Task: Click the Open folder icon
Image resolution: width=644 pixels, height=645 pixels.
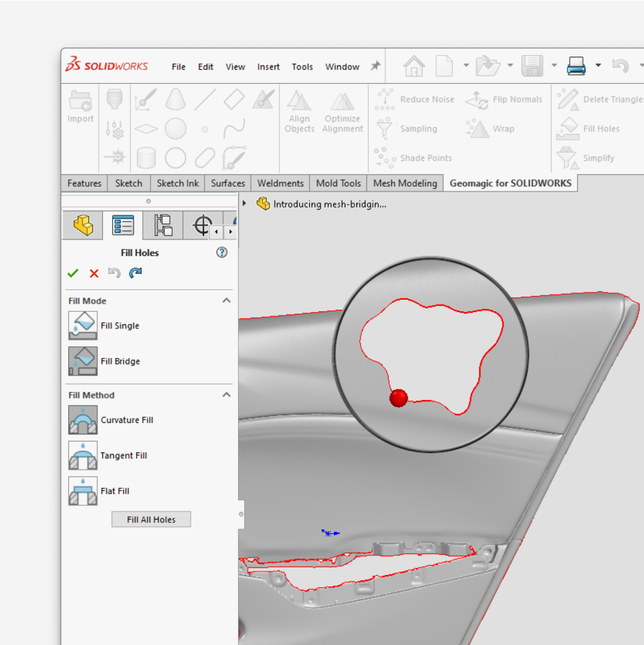Action: [487, 66]
